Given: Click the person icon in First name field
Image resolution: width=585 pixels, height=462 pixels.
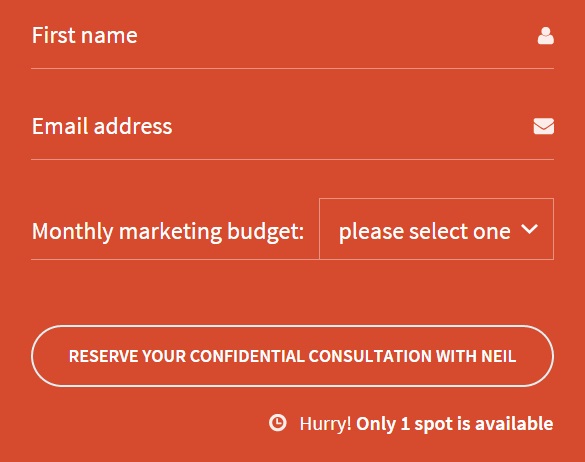Looking at the screenshot, I should tap(545, 36).
